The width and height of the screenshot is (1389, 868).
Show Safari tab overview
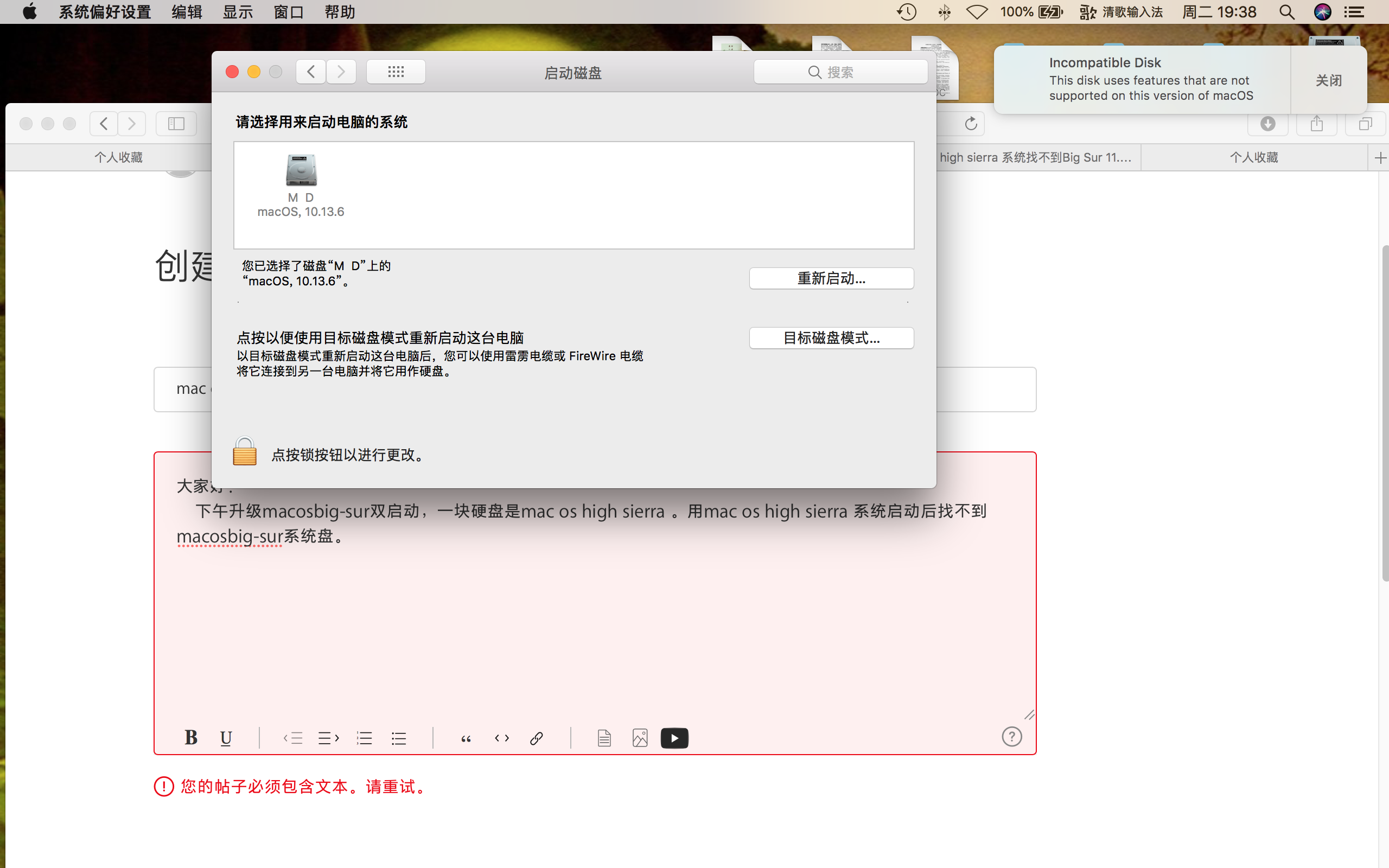click(x=1366, y=124)
